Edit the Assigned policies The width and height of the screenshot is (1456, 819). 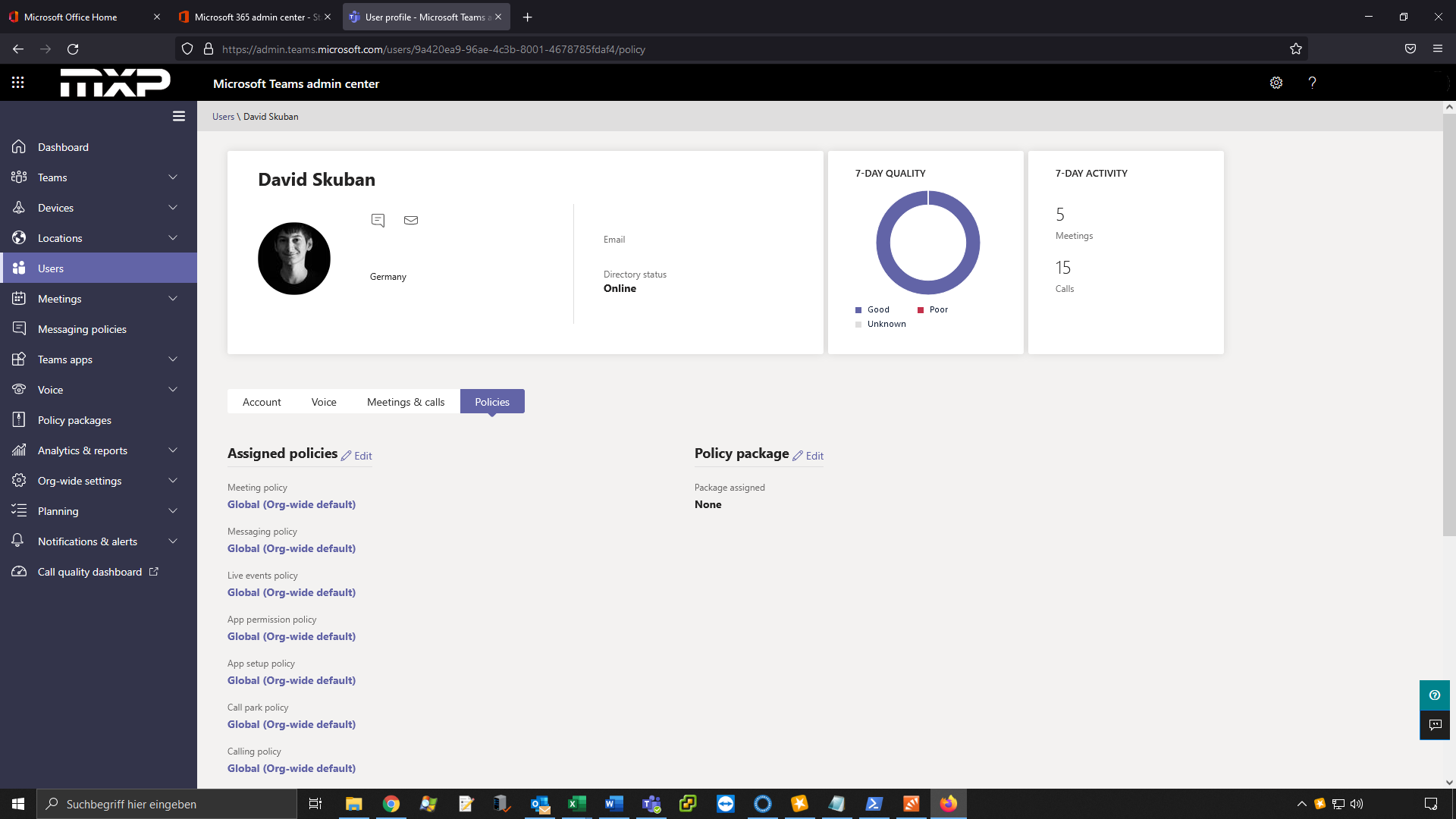click(x=356, y=456)
